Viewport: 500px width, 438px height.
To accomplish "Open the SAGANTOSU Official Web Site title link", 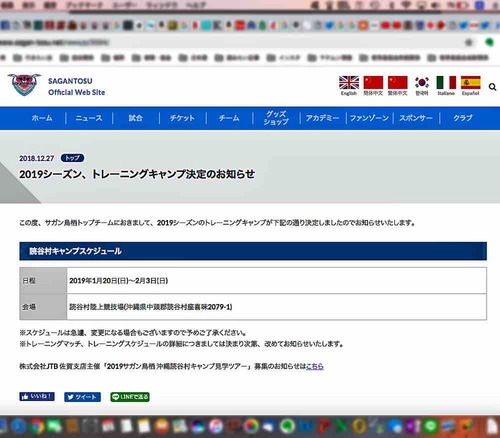I will pyautogui.click(x=76, y=87).
